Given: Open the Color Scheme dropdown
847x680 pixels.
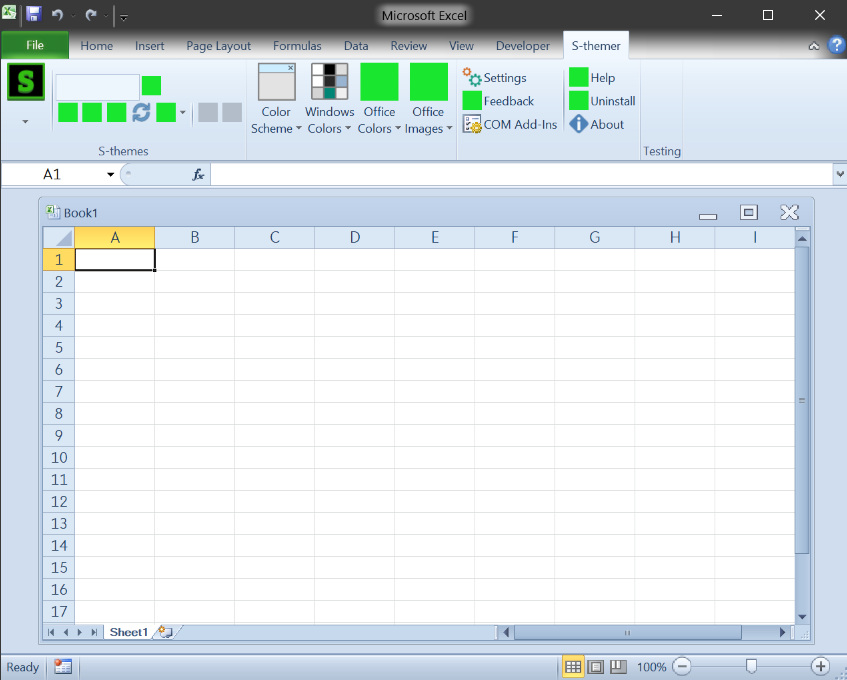Looking at the screenshot, I should pos(276,99).
